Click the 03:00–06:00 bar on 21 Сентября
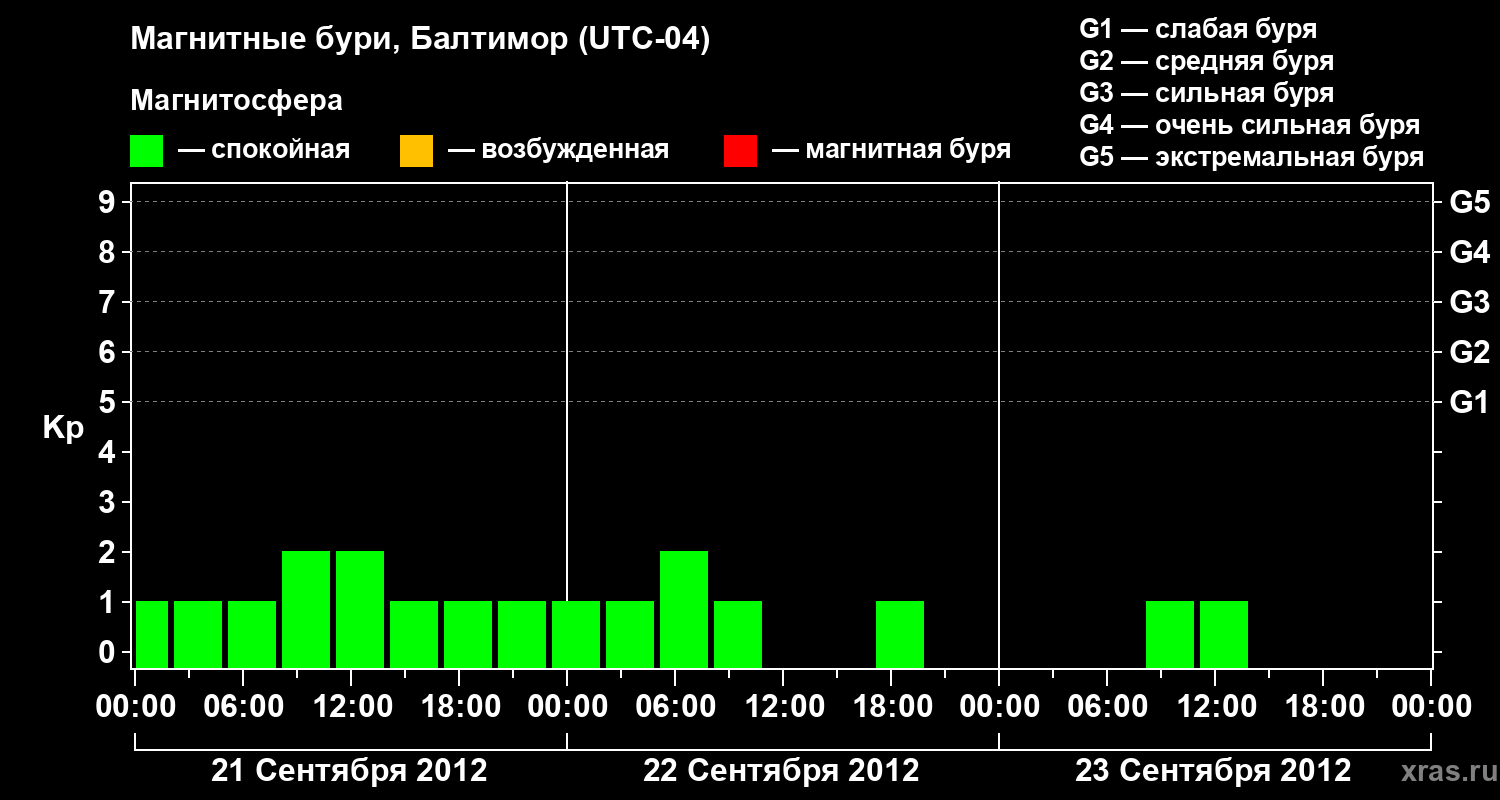1500x800 pixels. coord(198,634)
